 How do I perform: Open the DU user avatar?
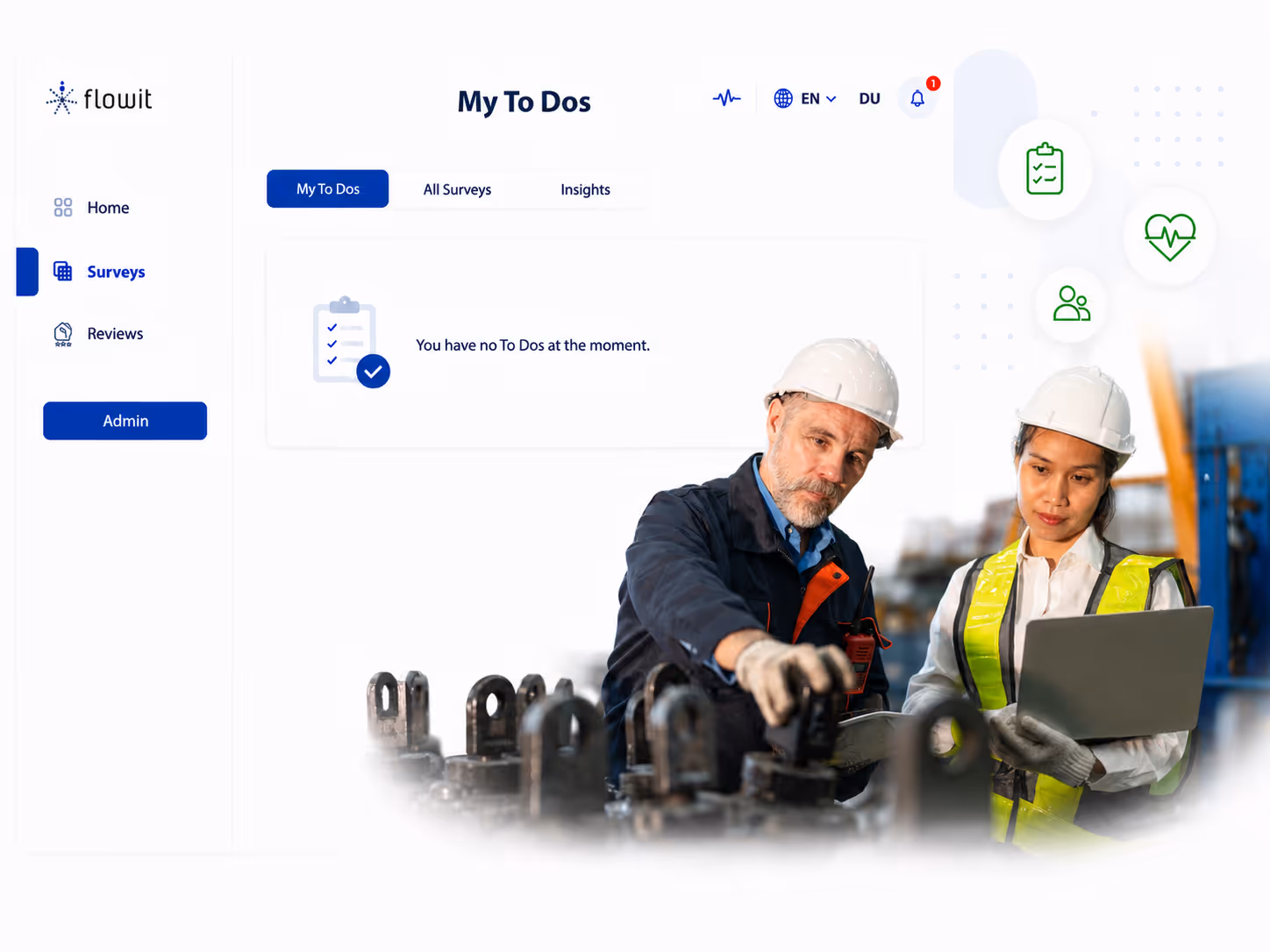tap(869, 99)
